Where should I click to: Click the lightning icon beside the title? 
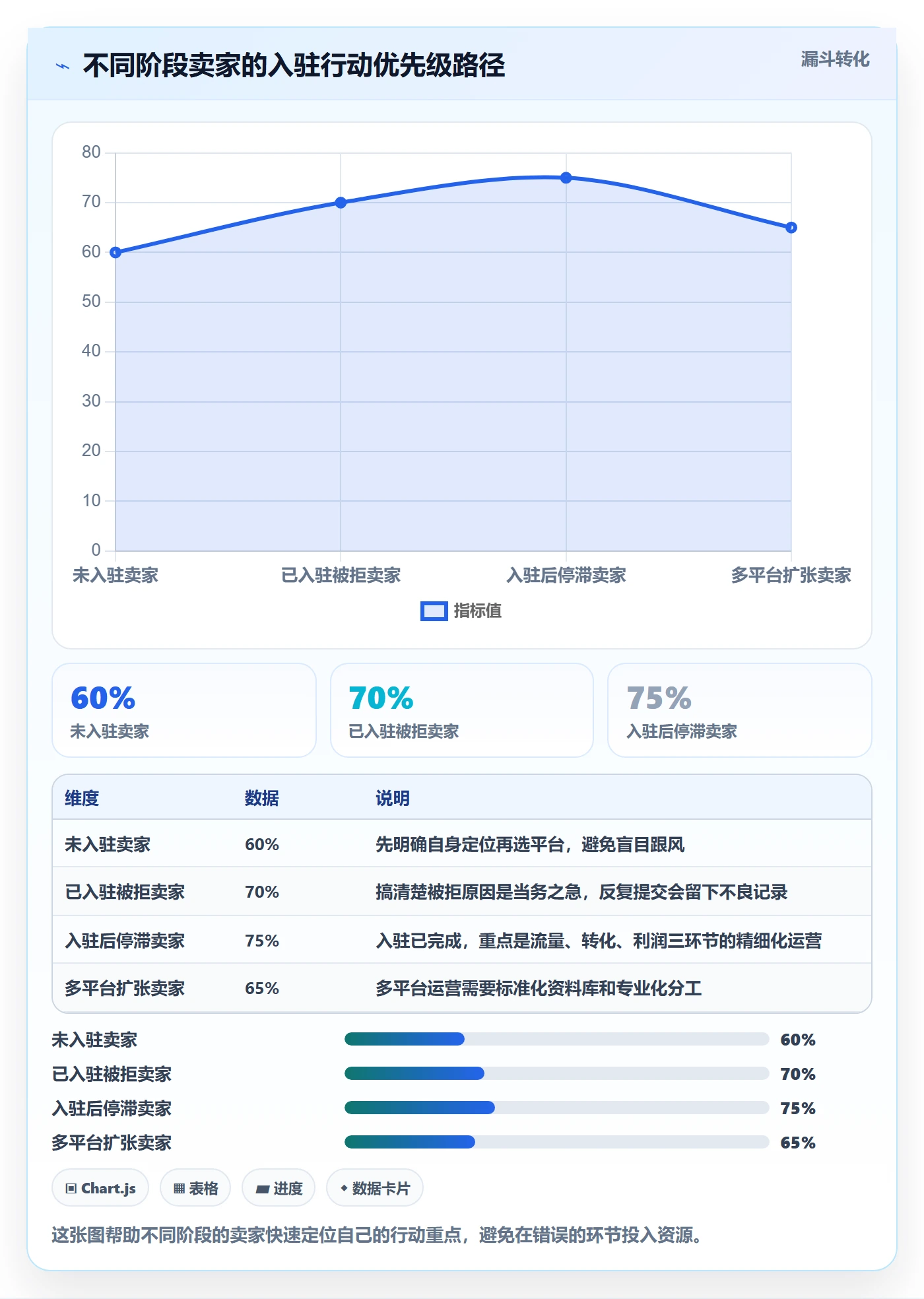[63, 66]
